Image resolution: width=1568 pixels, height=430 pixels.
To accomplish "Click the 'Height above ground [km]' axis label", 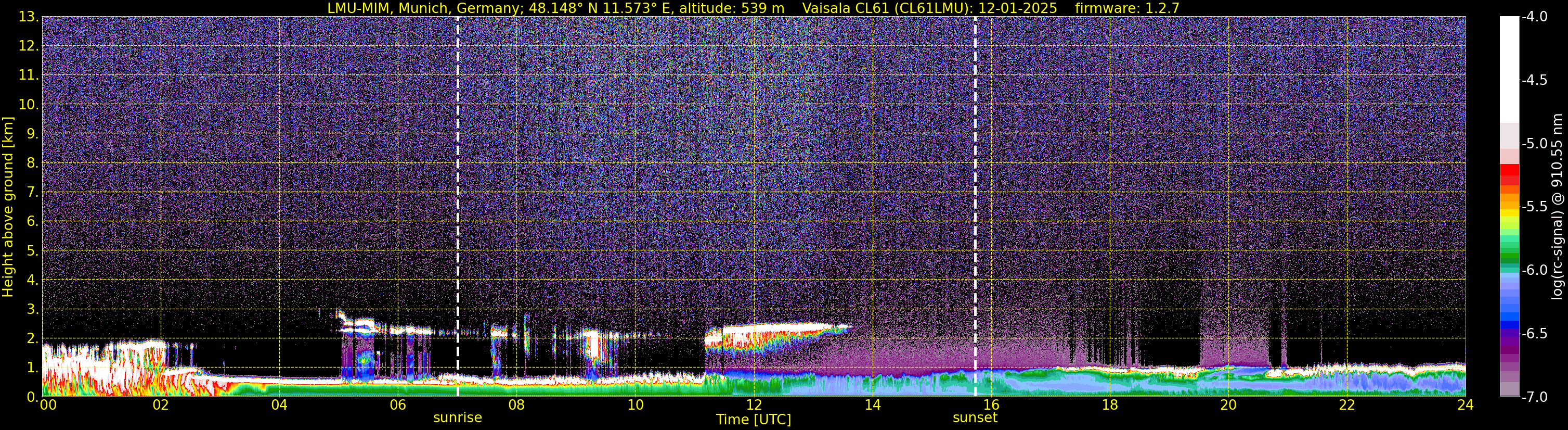I will click(7, 207).
